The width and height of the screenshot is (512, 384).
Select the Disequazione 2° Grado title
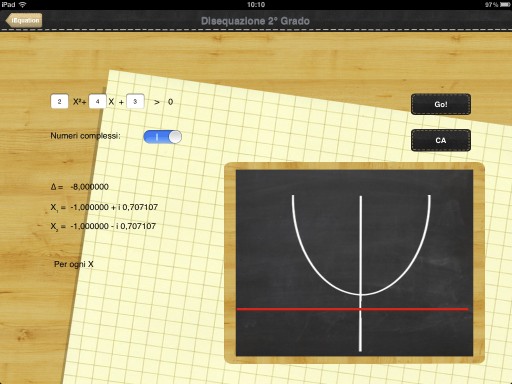click(x=255, y=21)
